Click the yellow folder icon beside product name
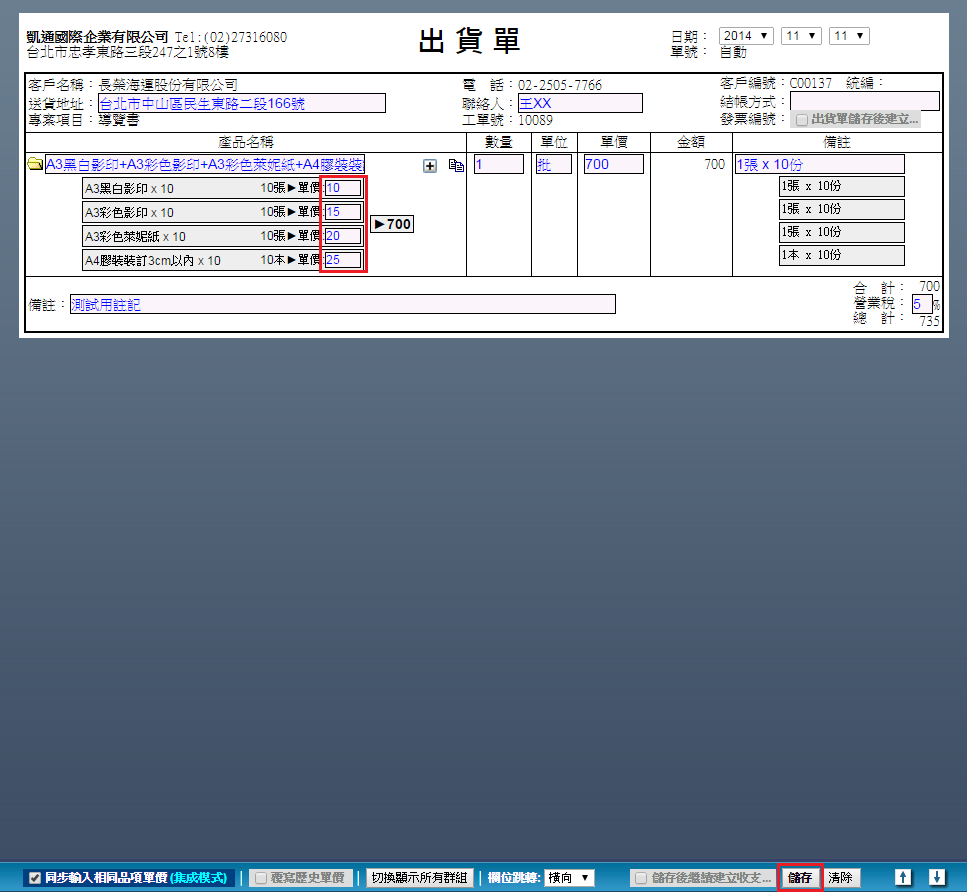Screen dimensions: 967x892 tap(34, 165)
